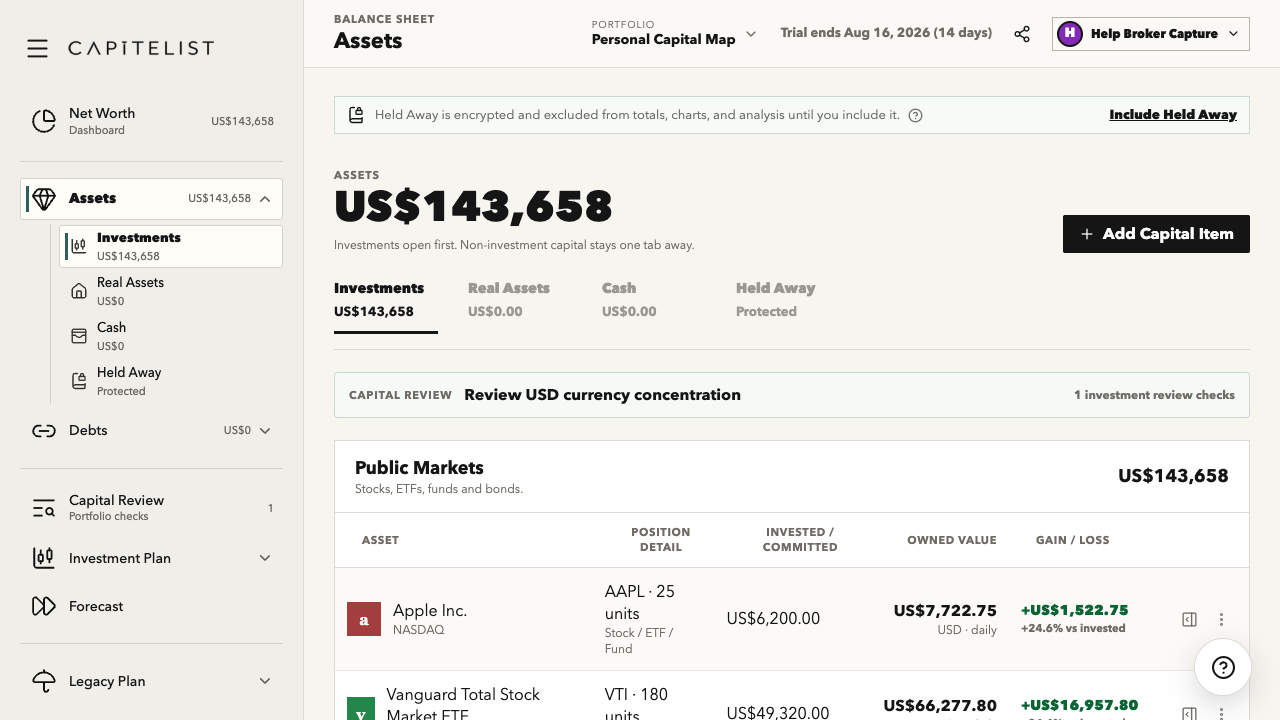Viewport: 1280px width, 720px height.
Task: Click the 'Trial ends Aug 16, 2026' notice
Action: coord(886,33)
